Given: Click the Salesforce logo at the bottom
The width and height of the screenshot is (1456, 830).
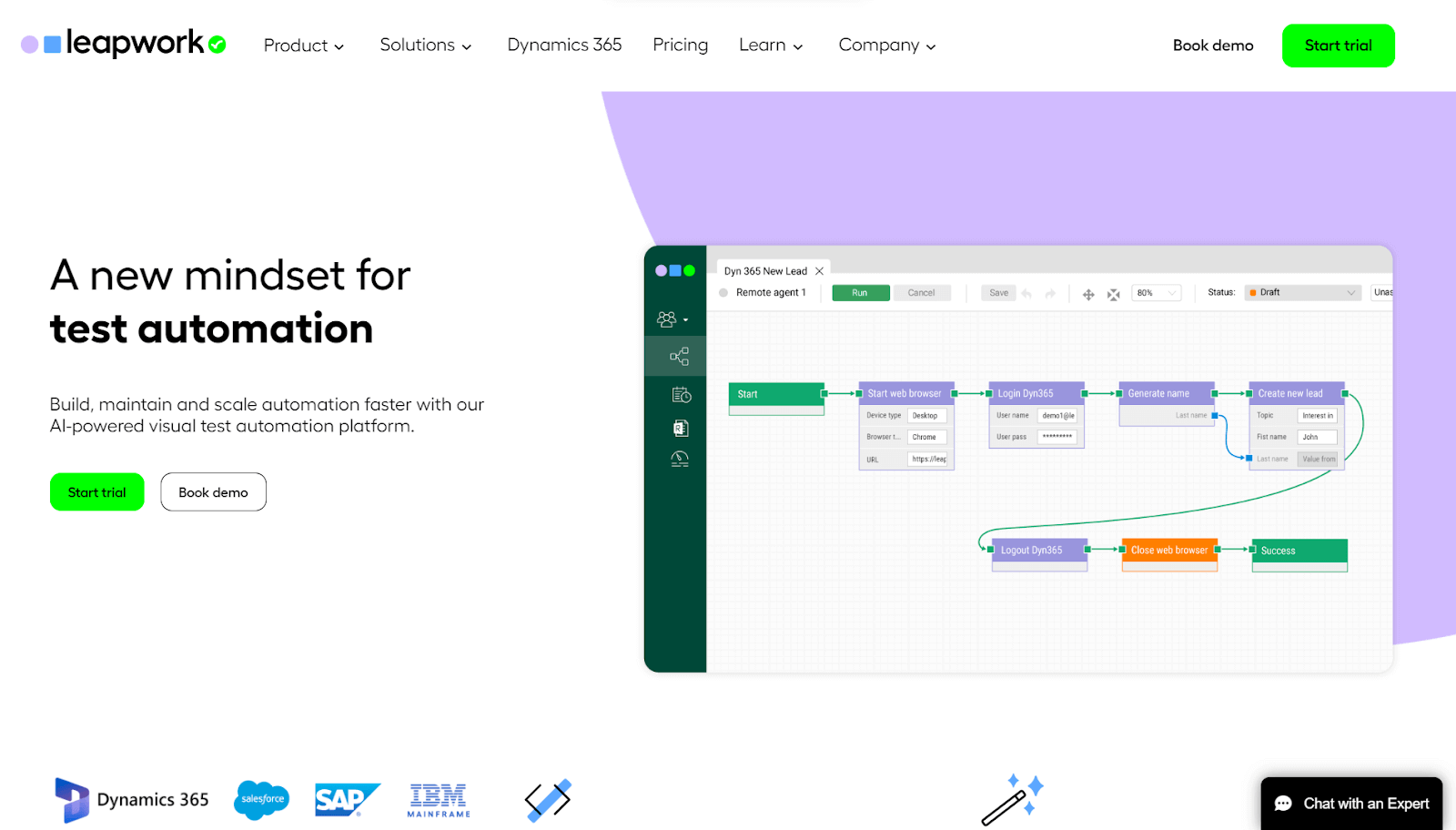Looking at the screenshot, I should tap(260, 799).
